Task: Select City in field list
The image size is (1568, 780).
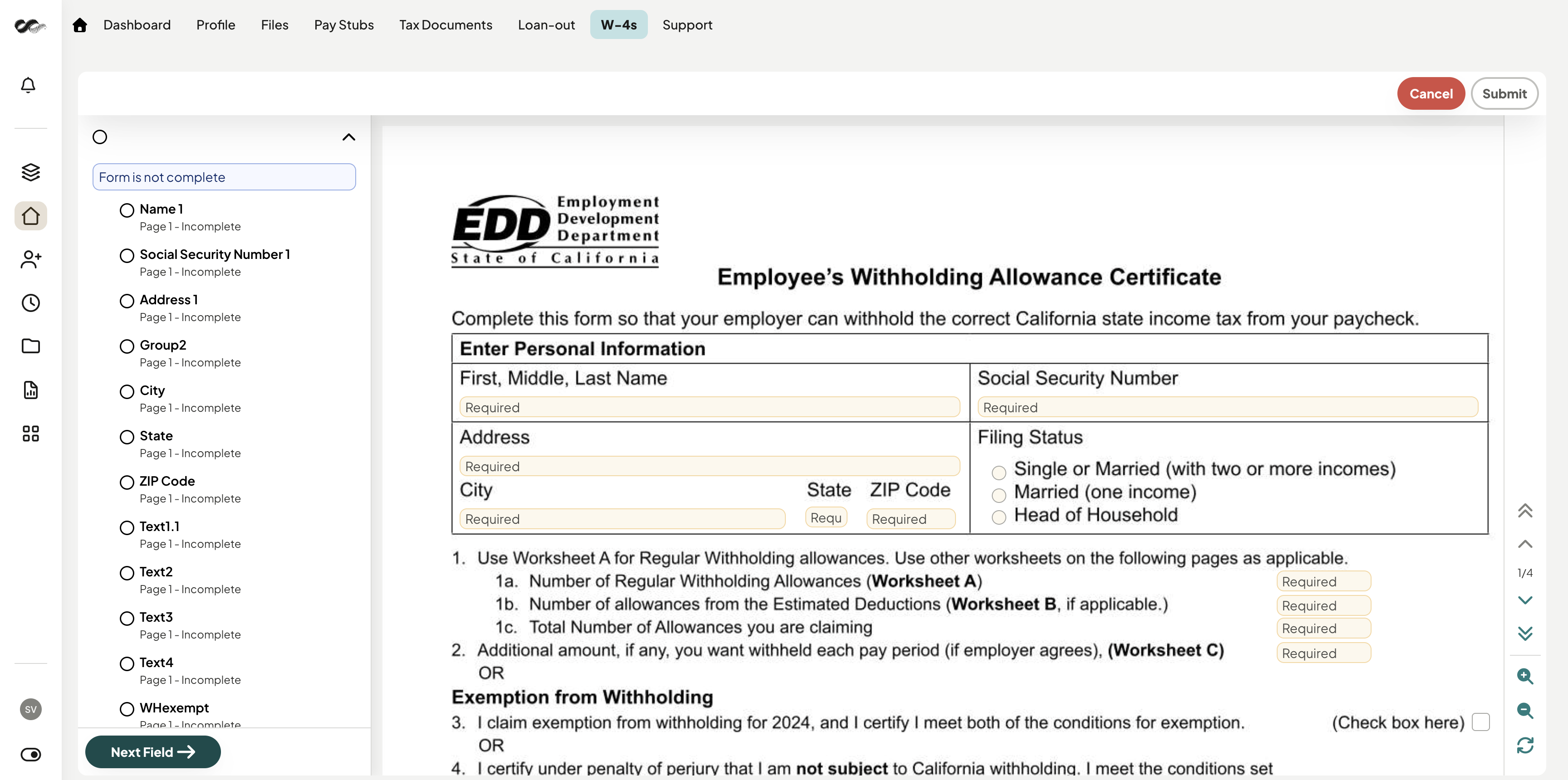Action: (181, 399)
